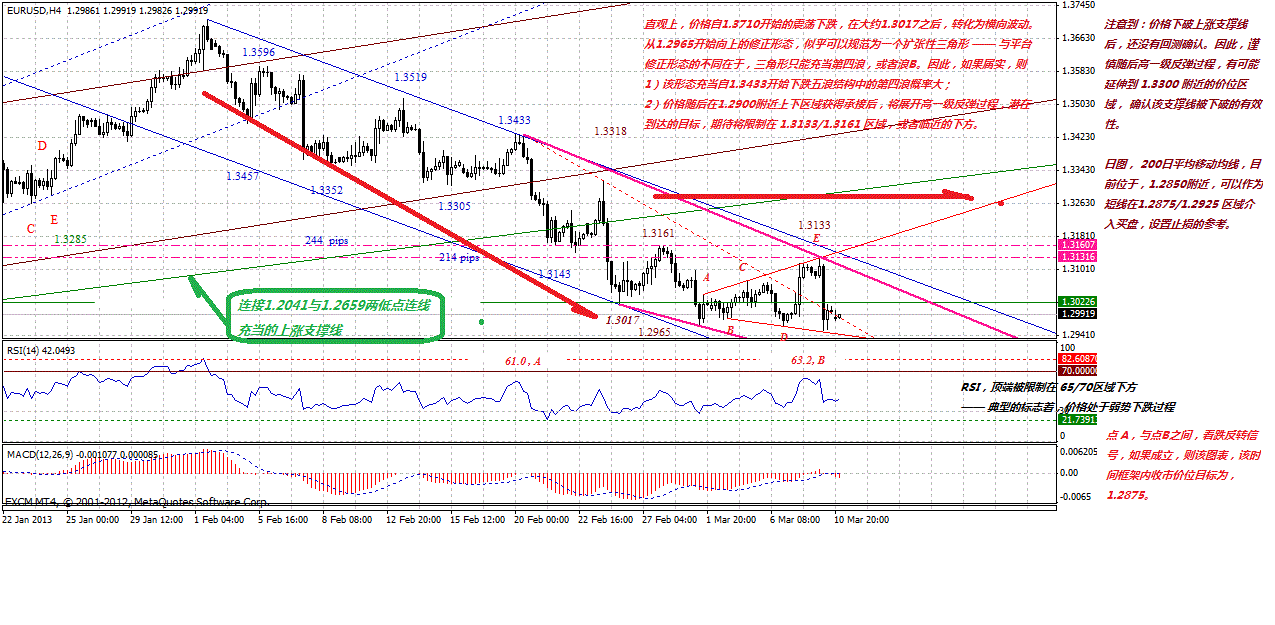
Task: Click the 1.33430 price axis value
Action: tap(1079, 169)
